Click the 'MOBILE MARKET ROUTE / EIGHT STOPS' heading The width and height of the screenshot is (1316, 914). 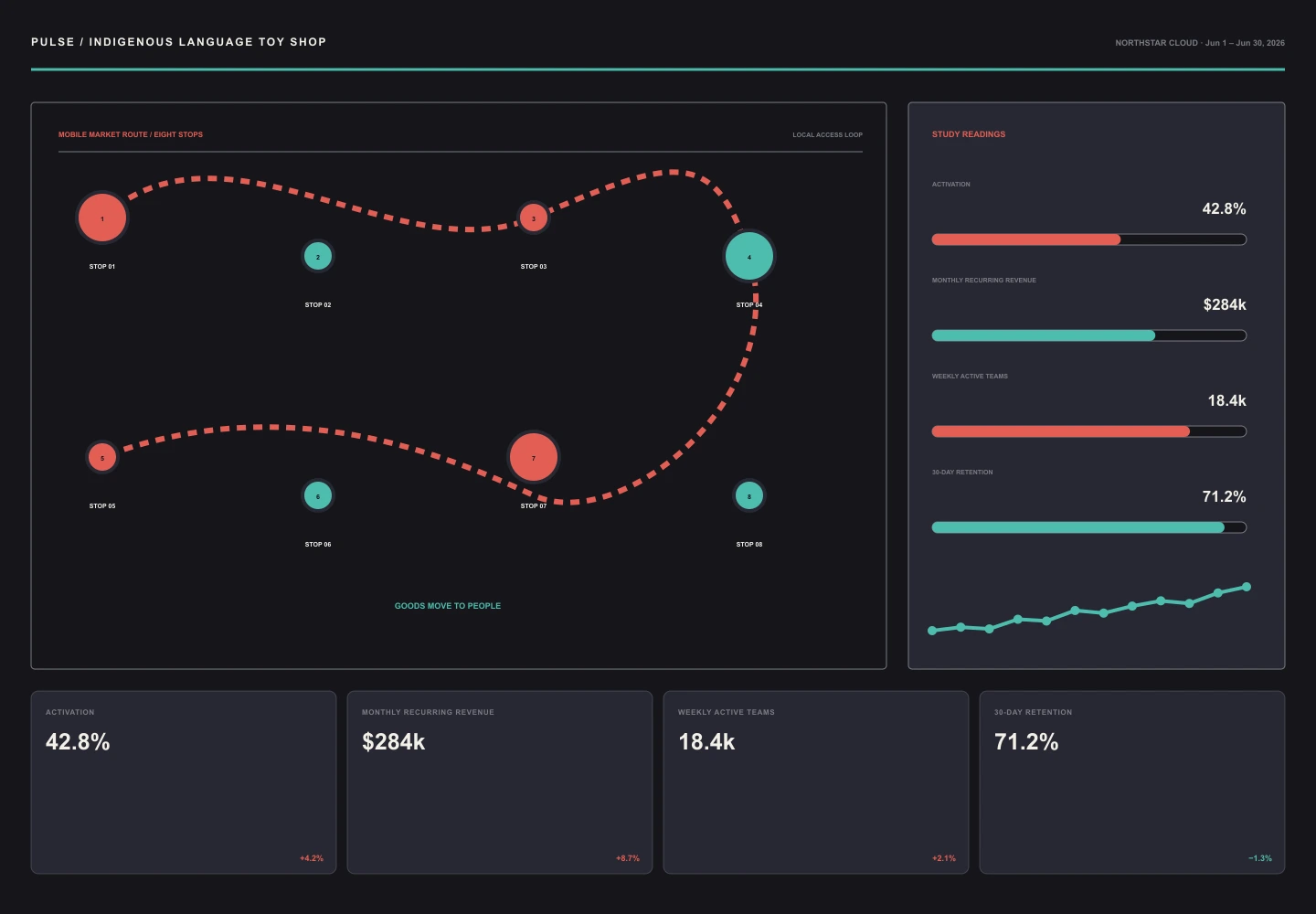click(131, 134)
